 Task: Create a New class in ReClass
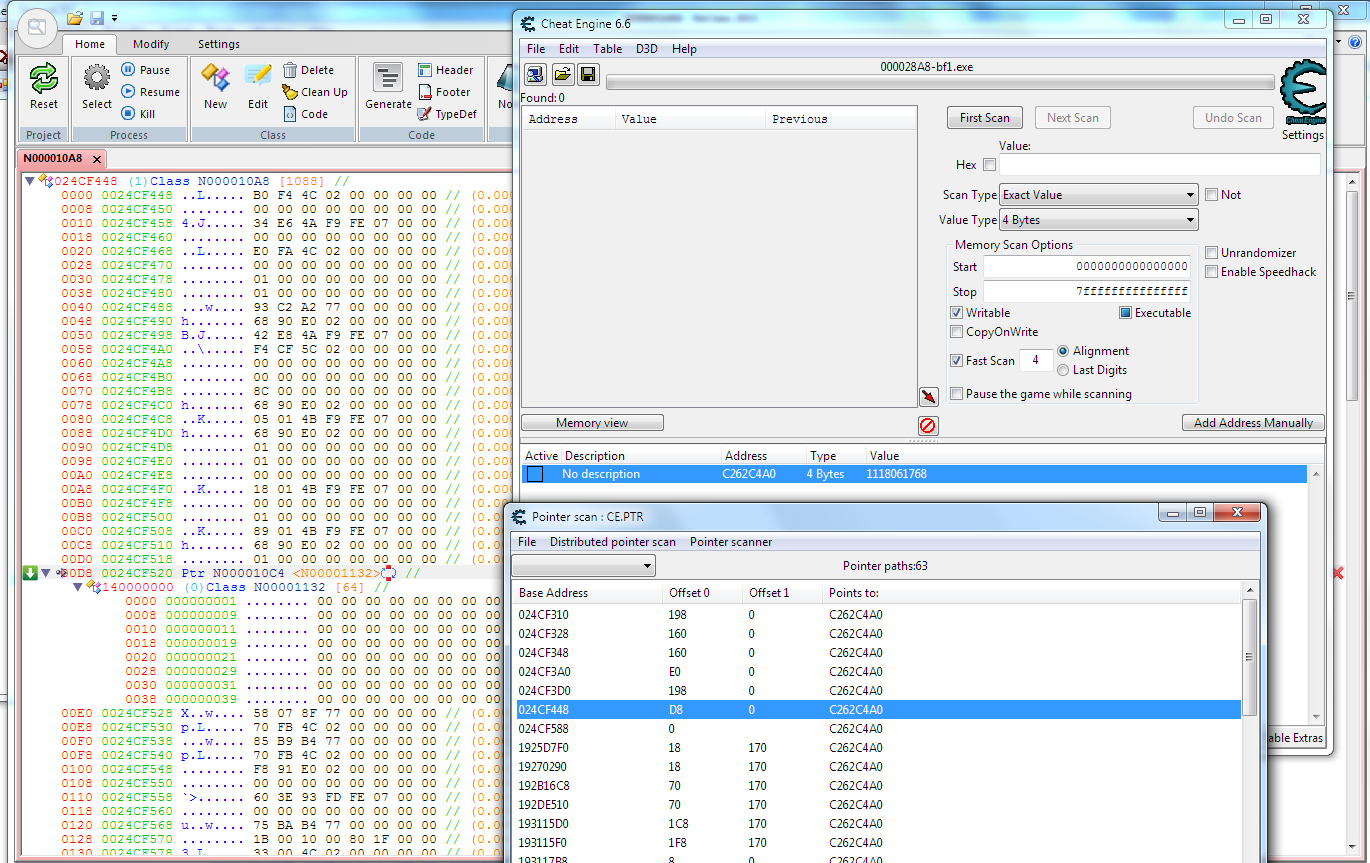point(215,78)
